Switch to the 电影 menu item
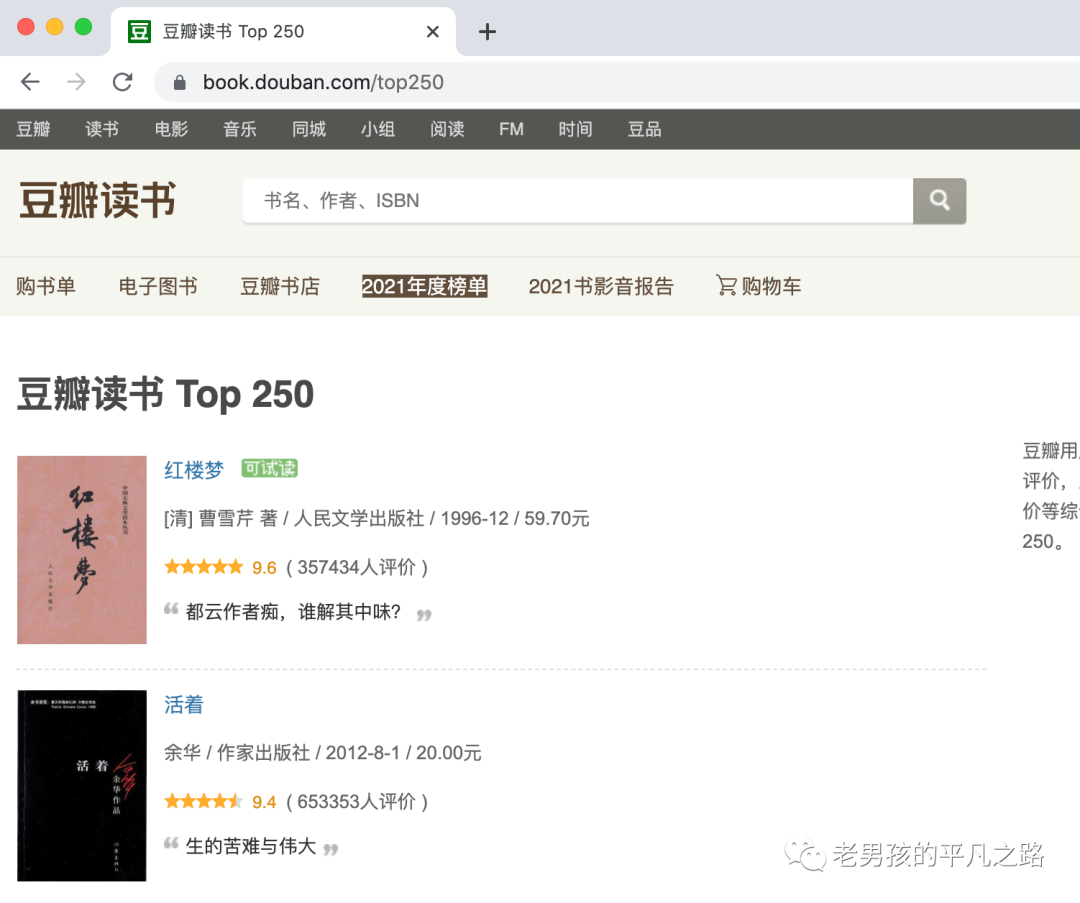Screen dimensions: 1080x903 pos(170,129)
